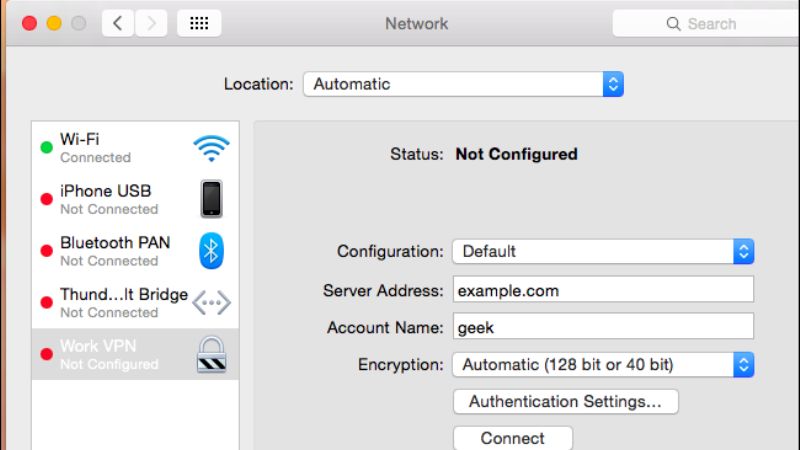Viewport: 800px width, 450px height.
Task: Click the Not Configured status text
Action: coord(516,154)
